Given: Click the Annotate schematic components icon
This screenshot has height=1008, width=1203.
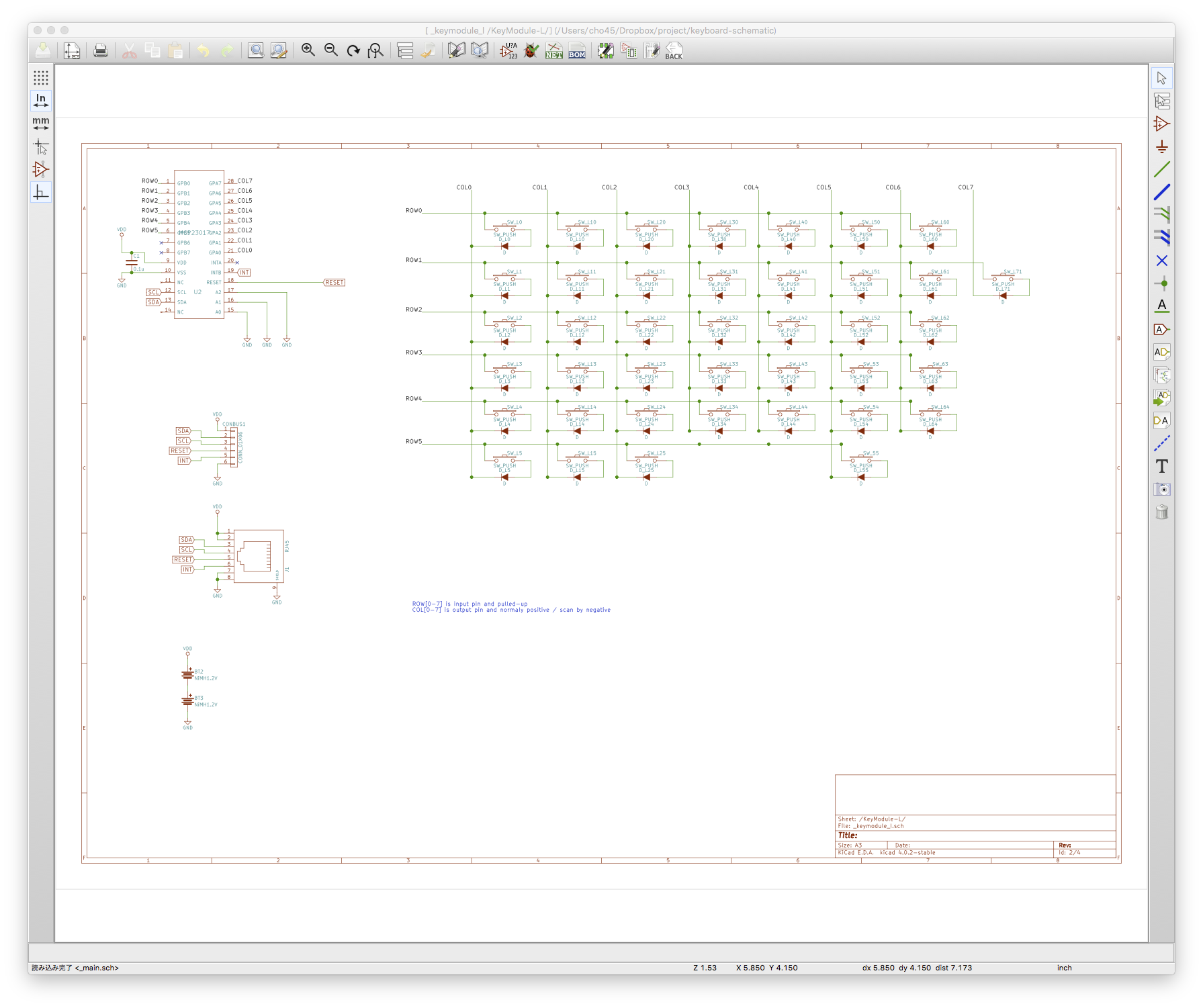Looking at the screenshot, I should (x=508, y=51).
